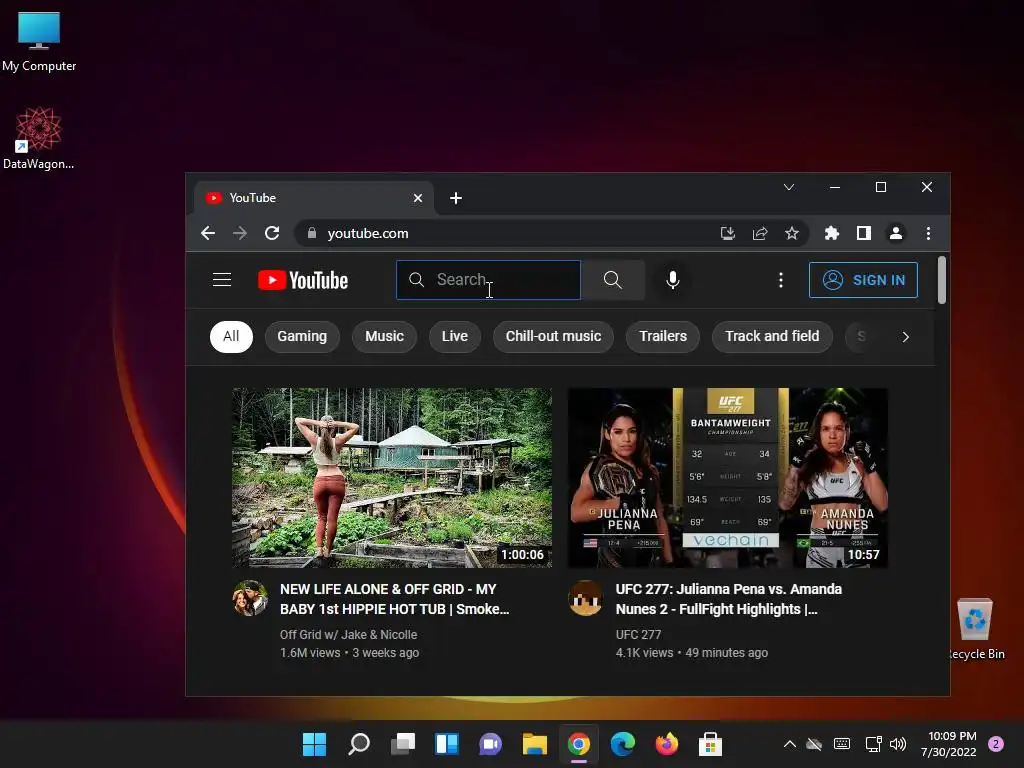Click the install app icon in address bar

click(728, 233)
